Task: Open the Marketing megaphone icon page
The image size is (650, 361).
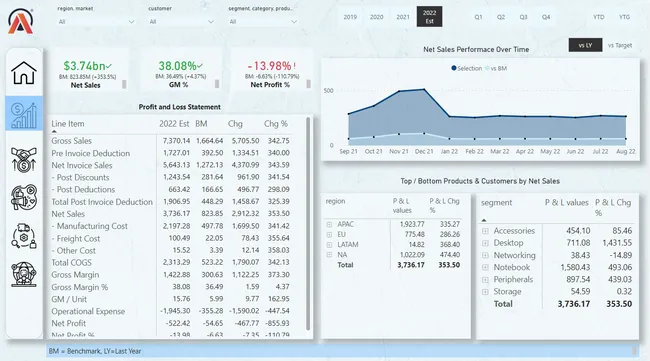Action: (24, 197)
